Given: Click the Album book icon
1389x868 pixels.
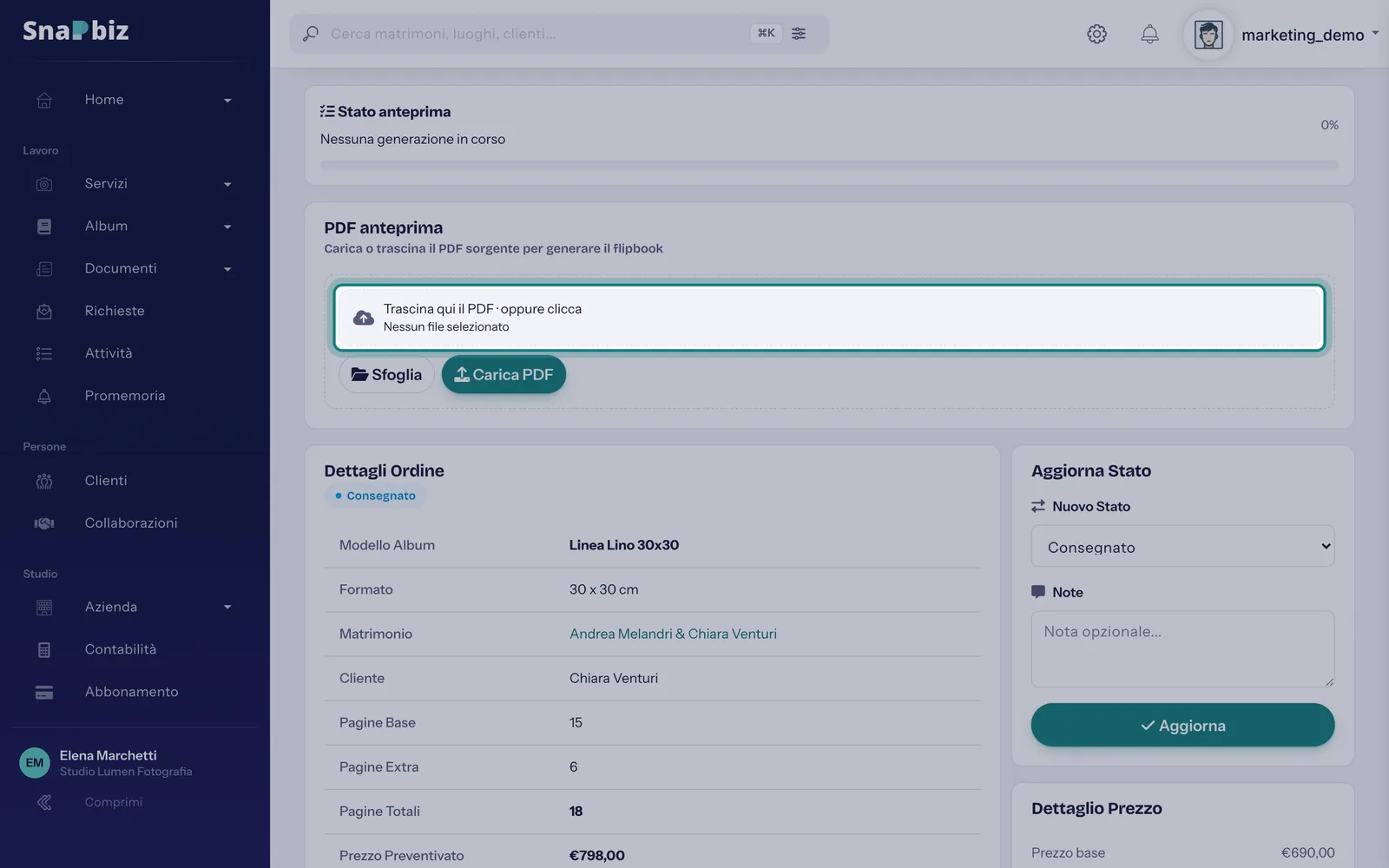Looking at the screenshot, I should (x=44, y=227).
